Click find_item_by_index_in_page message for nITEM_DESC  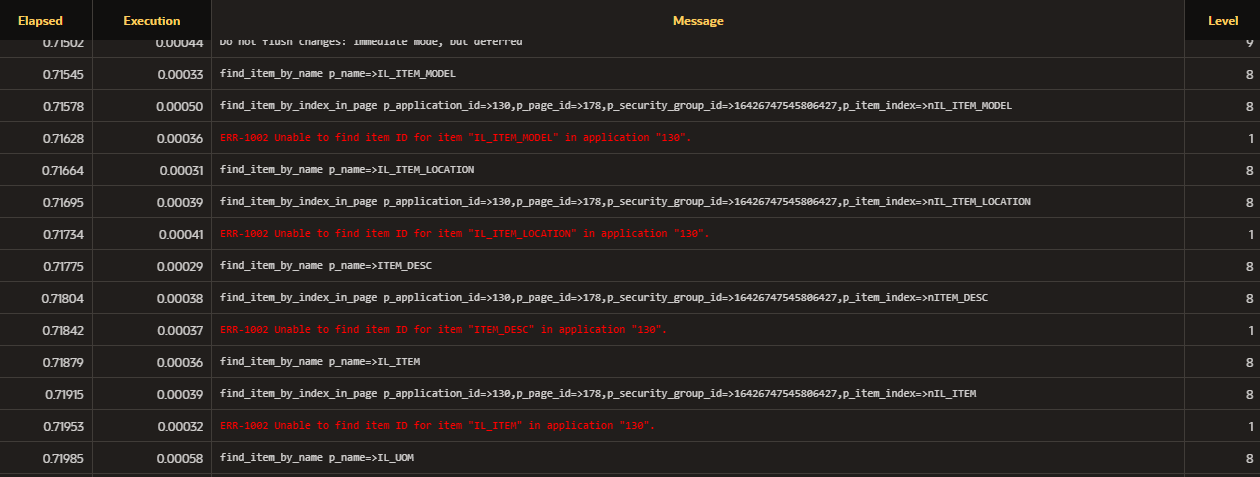(607, 298)
